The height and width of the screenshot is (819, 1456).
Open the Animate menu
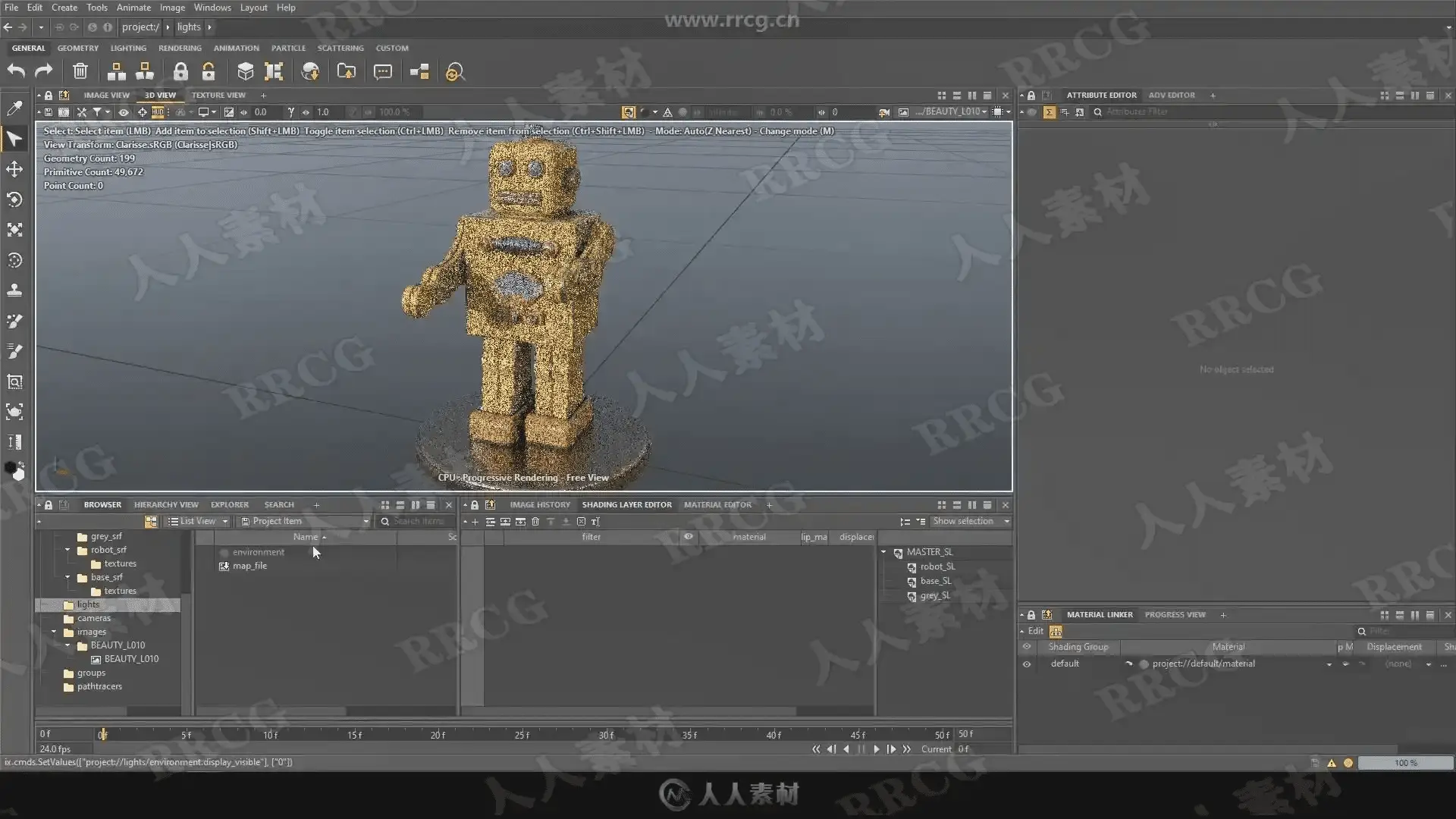[133, 8]
